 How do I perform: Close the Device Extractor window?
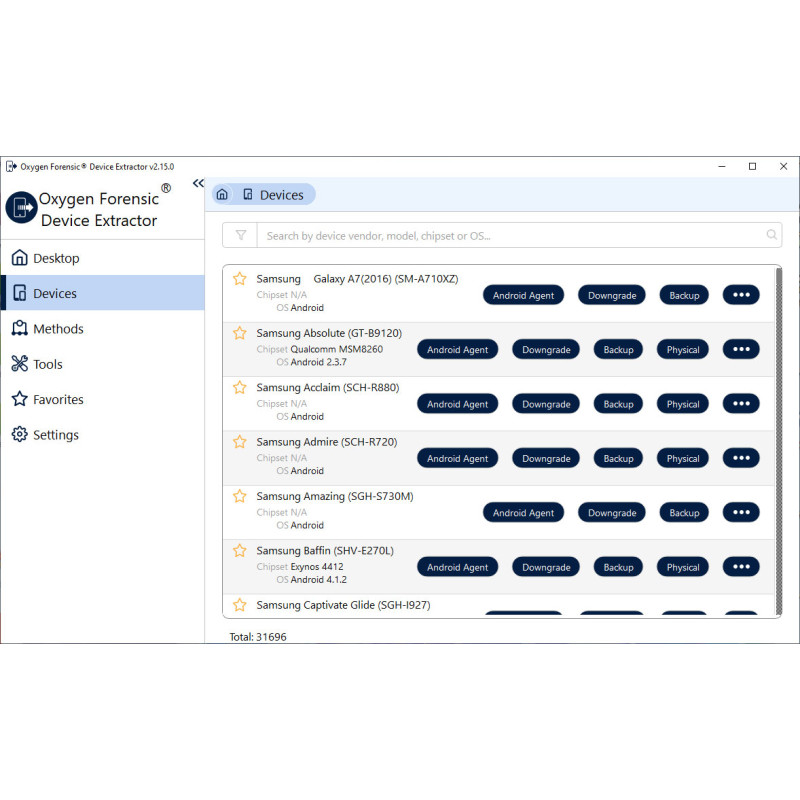pyautogui.click(x=783, y=166)
